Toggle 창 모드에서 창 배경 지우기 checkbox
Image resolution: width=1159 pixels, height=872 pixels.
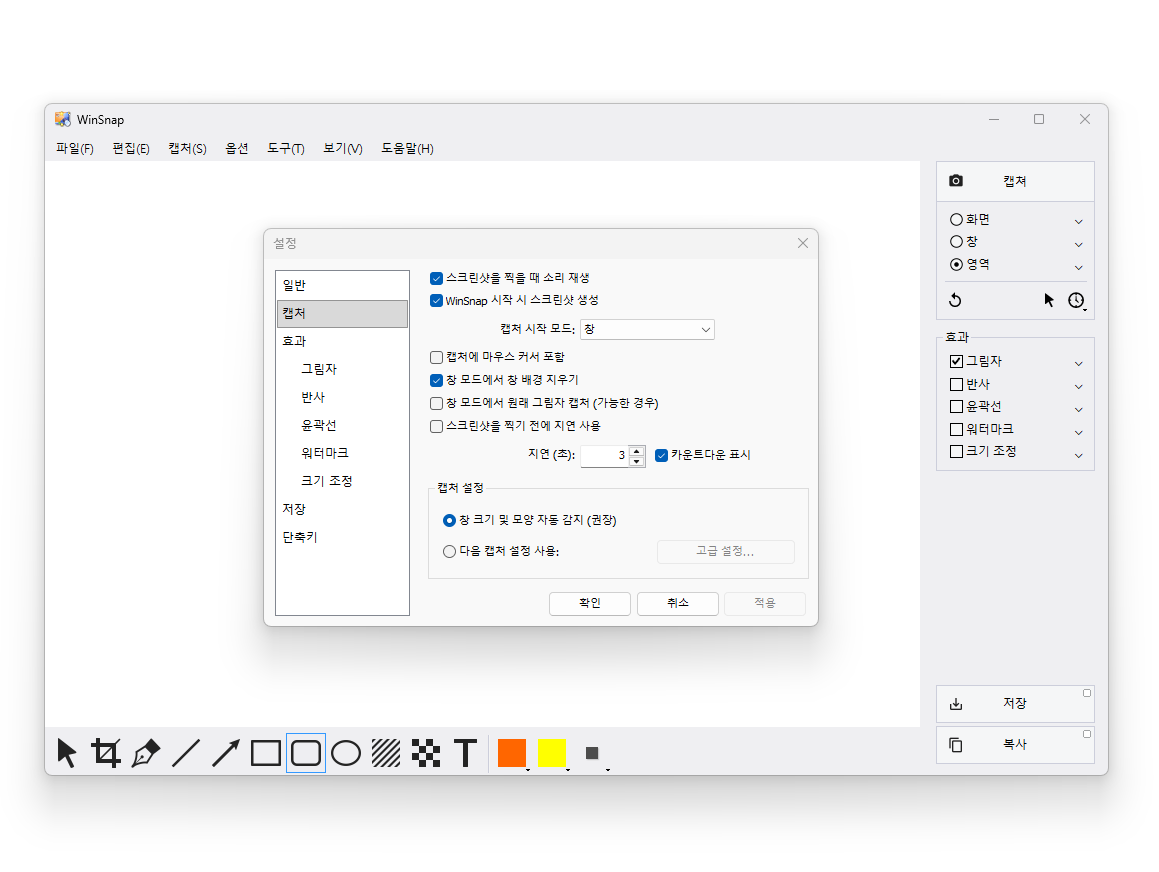pyautogui.click(x=436, y=380)
